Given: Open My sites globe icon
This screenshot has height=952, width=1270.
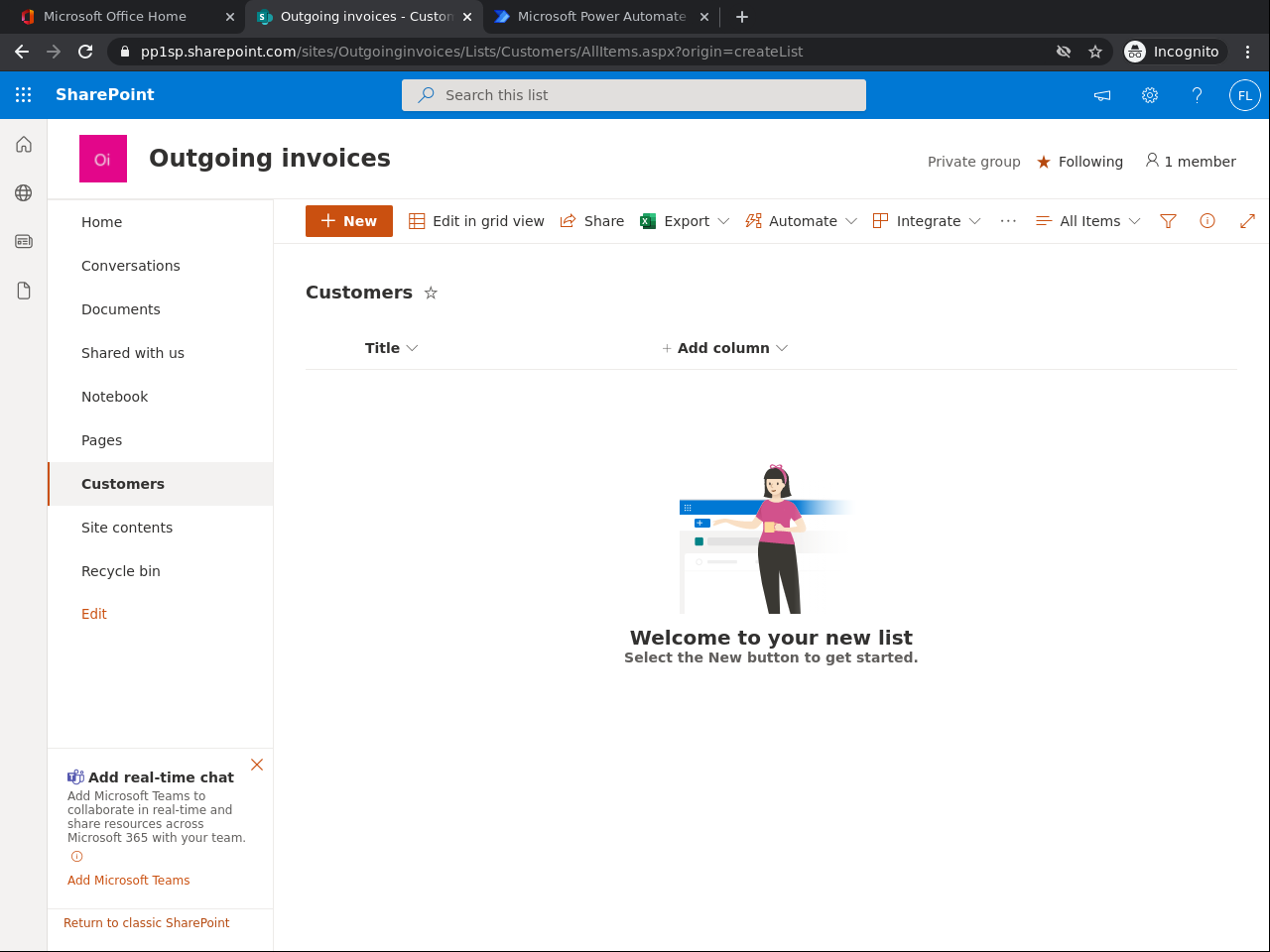Looking at the screenshot, I should click(24, 193).
